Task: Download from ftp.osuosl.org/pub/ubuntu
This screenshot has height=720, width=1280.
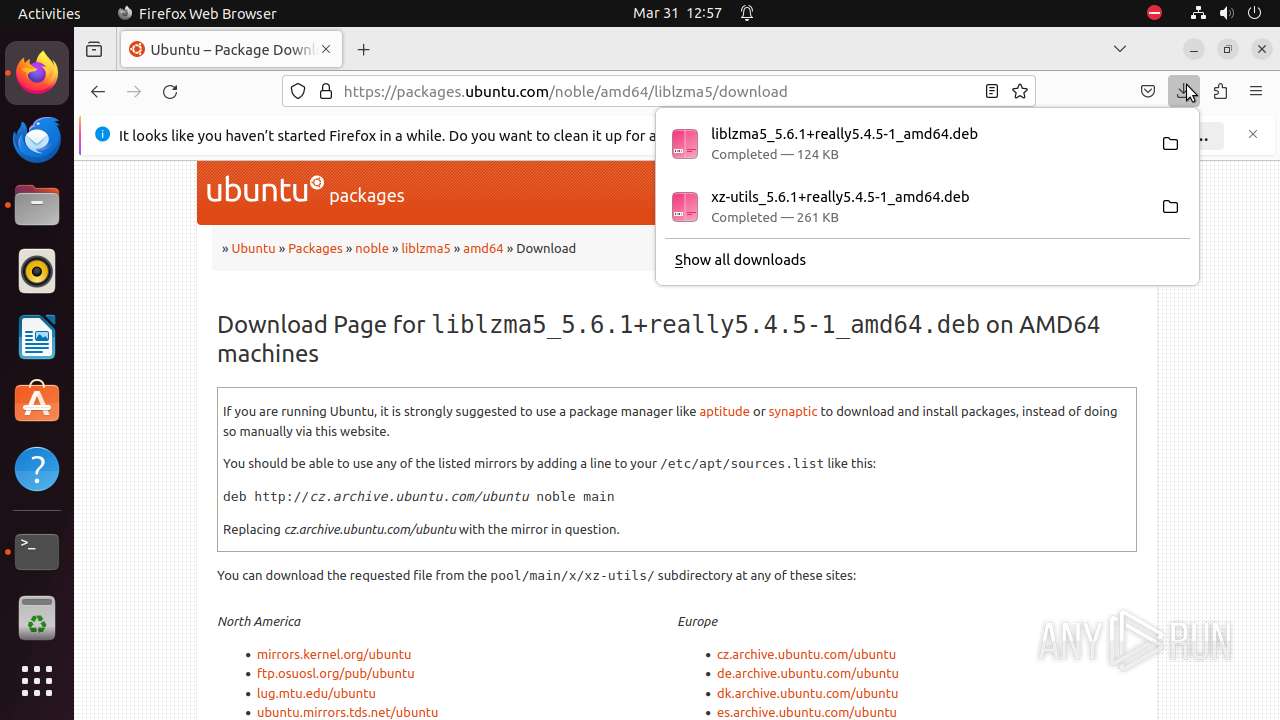Action: click(336, 673)
